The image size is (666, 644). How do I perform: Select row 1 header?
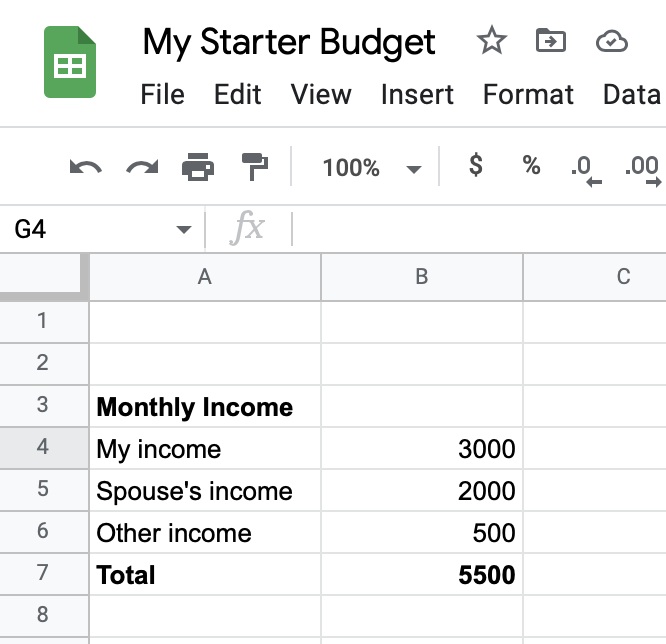[44, 322]
